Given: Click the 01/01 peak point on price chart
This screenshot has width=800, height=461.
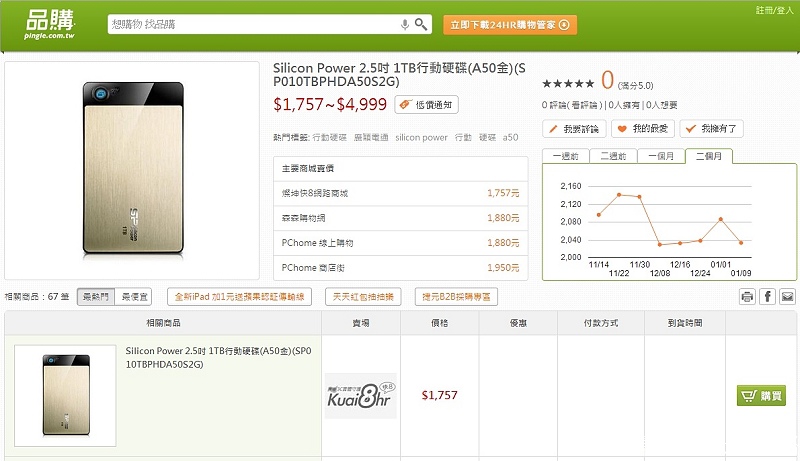Looking at the screenshot, I should pos(720,219).
